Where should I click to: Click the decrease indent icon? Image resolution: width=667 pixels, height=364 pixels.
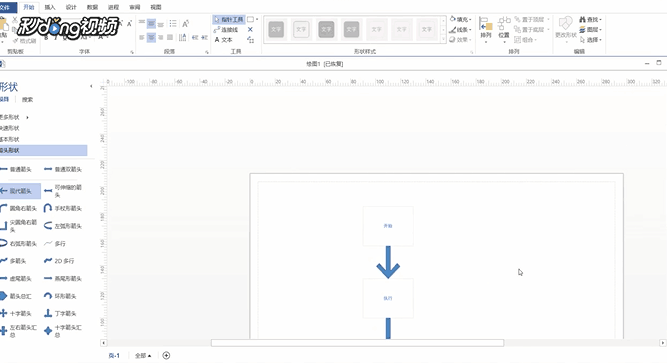[x=194, y=37]
